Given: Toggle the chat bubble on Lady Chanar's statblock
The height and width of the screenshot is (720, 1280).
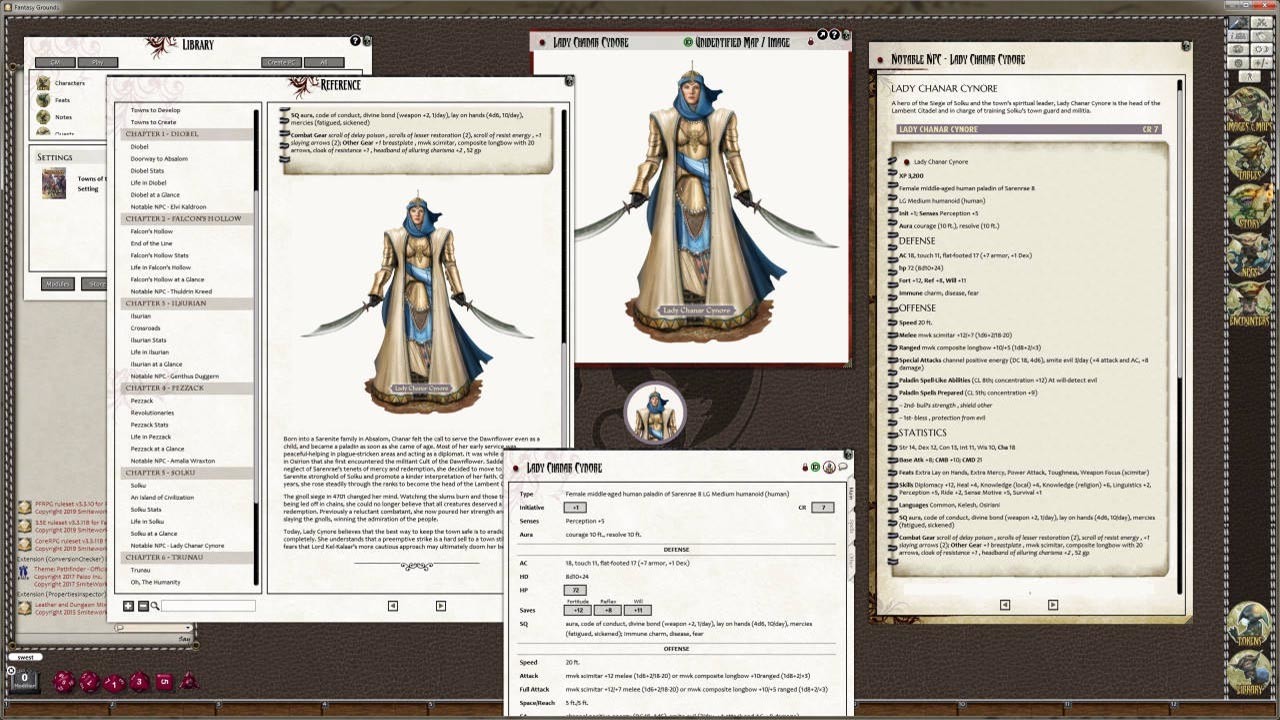Looking at the screenshot, I should (843, 466).
